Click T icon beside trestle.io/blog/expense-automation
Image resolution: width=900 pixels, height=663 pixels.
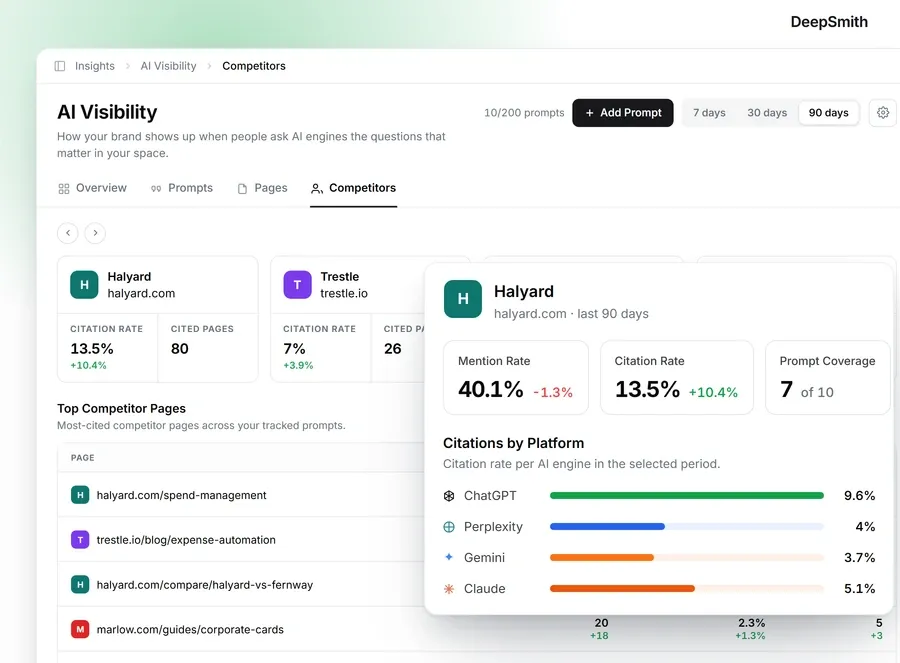[x=80, y=540]
